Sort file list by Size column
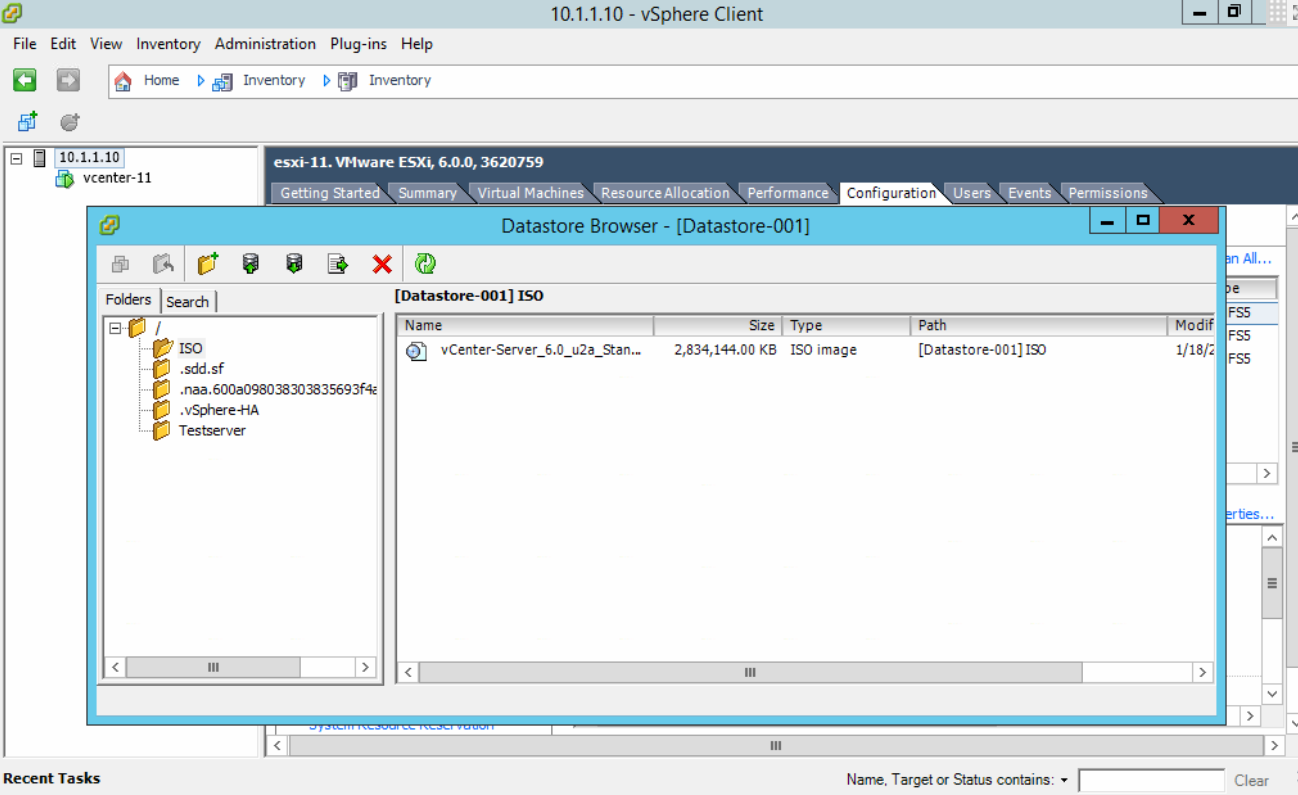Image resolution: width=1298 pixels, height=795 pixels. click(717, 325)
